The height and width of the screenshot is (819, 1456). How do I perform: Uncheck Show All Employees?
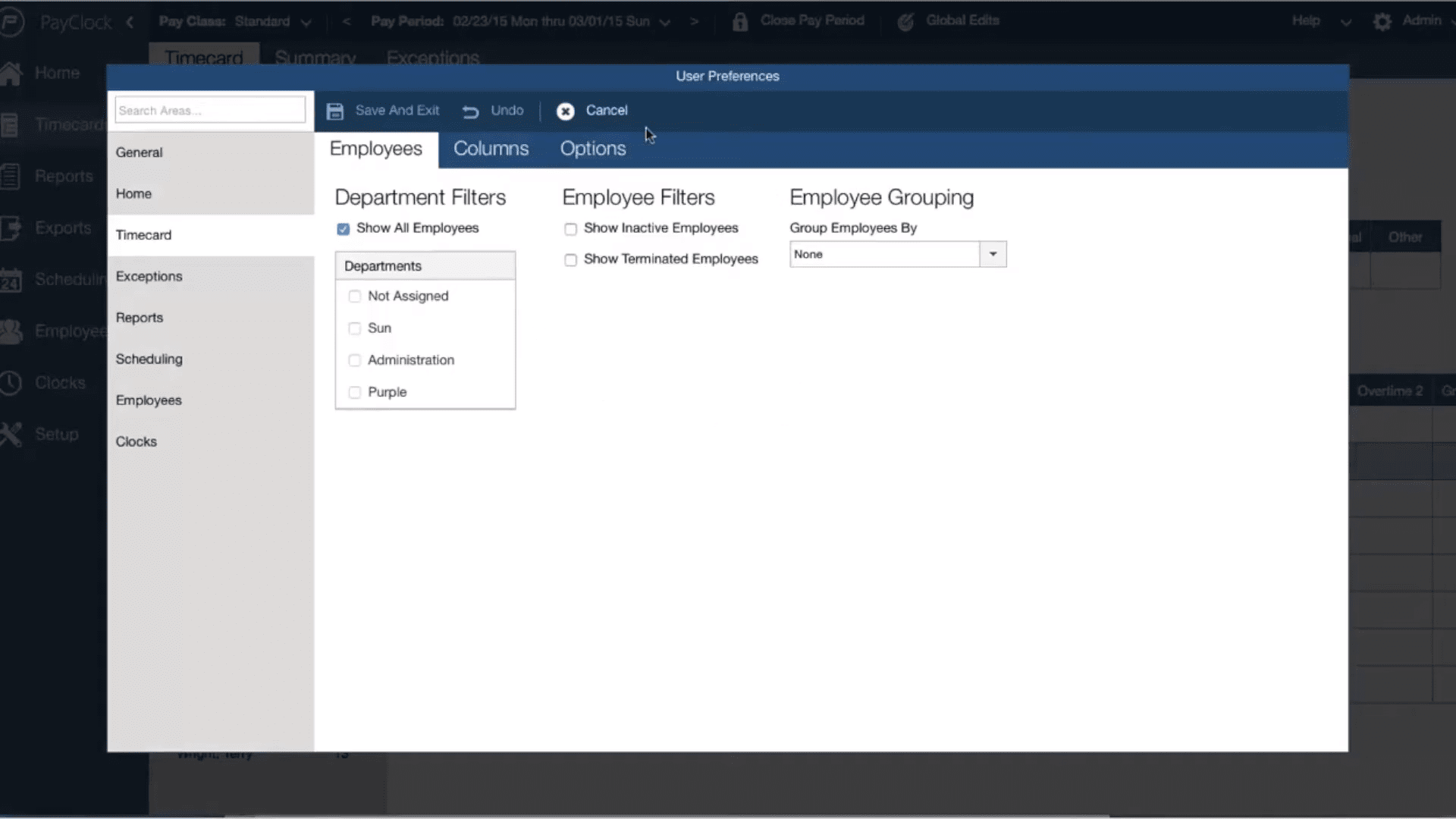(x=343, y=228)
